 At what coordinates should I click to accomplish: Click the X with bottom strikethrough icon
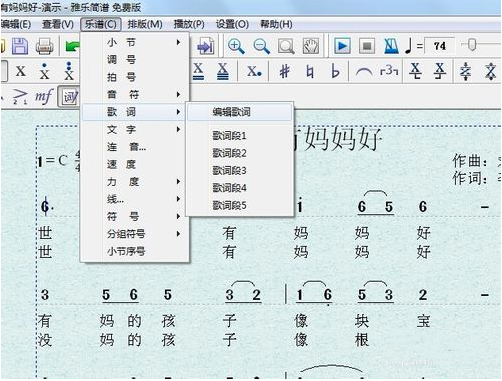(440, 71)
